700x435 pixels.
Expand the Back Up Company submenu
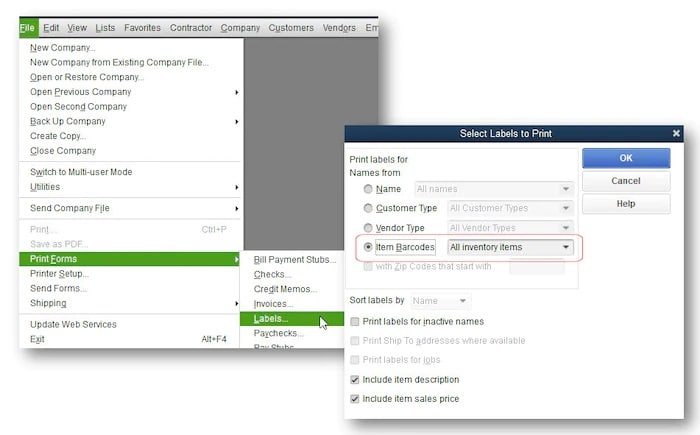[x=130, y=121]
